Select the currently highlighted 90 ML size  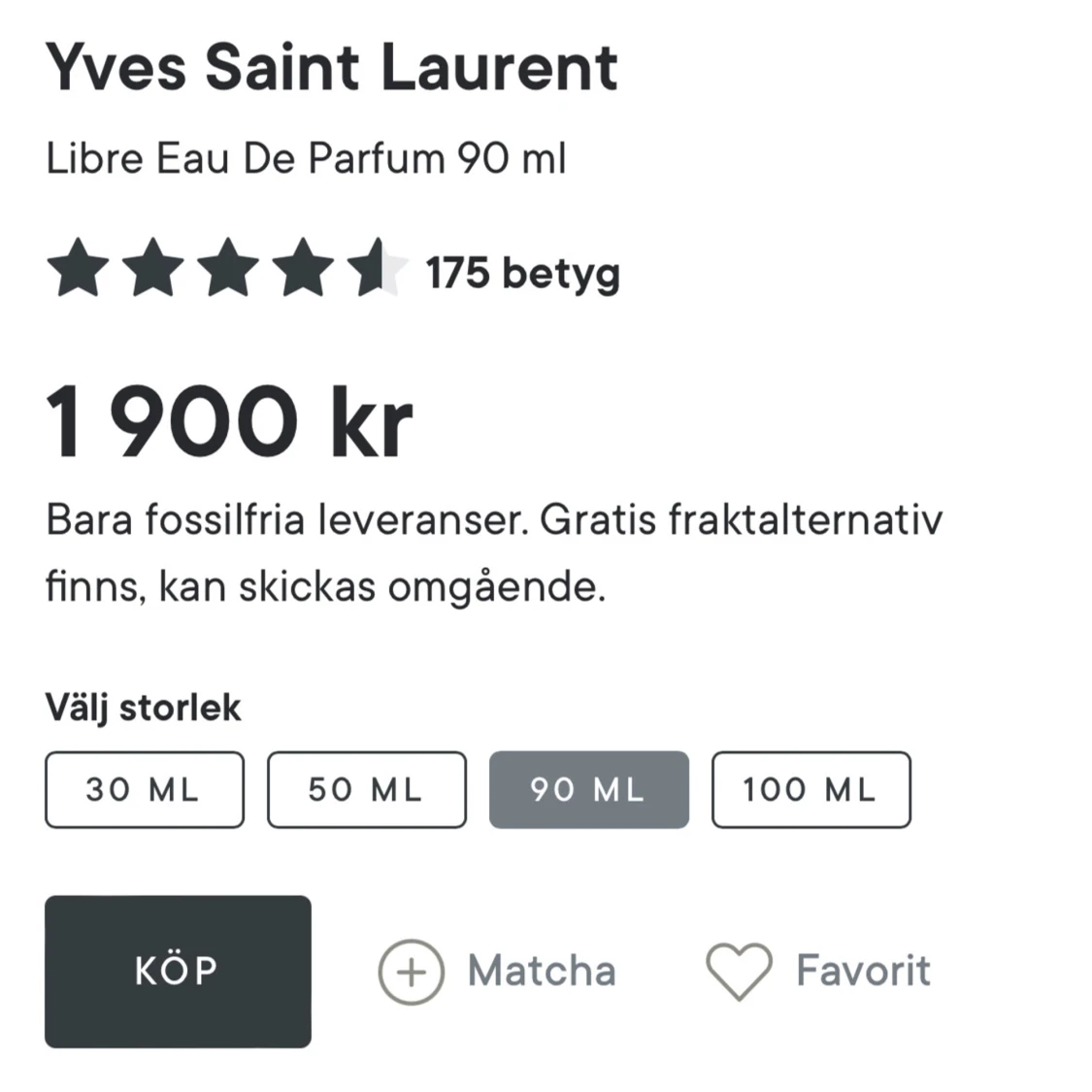588,789
